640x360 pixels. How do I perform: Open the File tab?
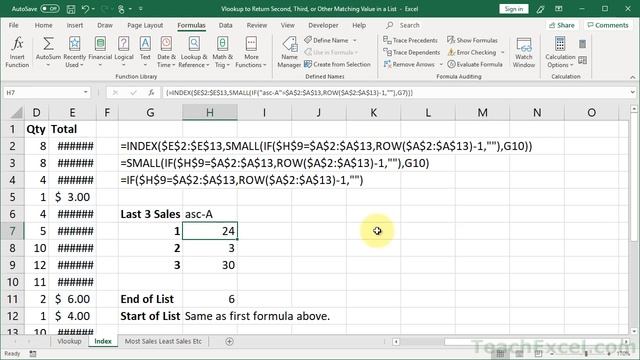13,25
